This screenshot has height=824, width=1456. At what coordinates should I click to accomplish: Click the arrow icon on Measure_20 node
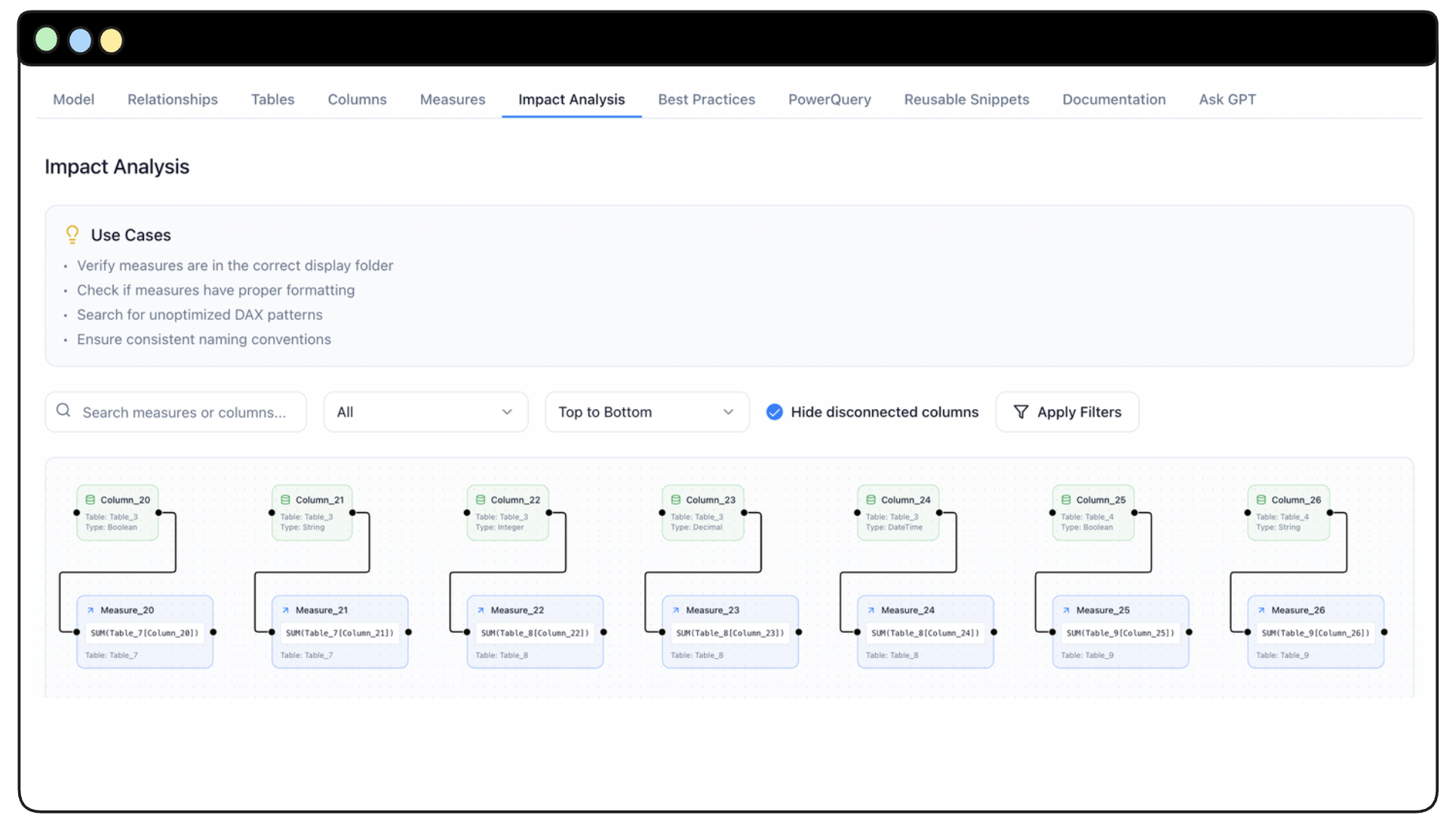pos(90,610)
